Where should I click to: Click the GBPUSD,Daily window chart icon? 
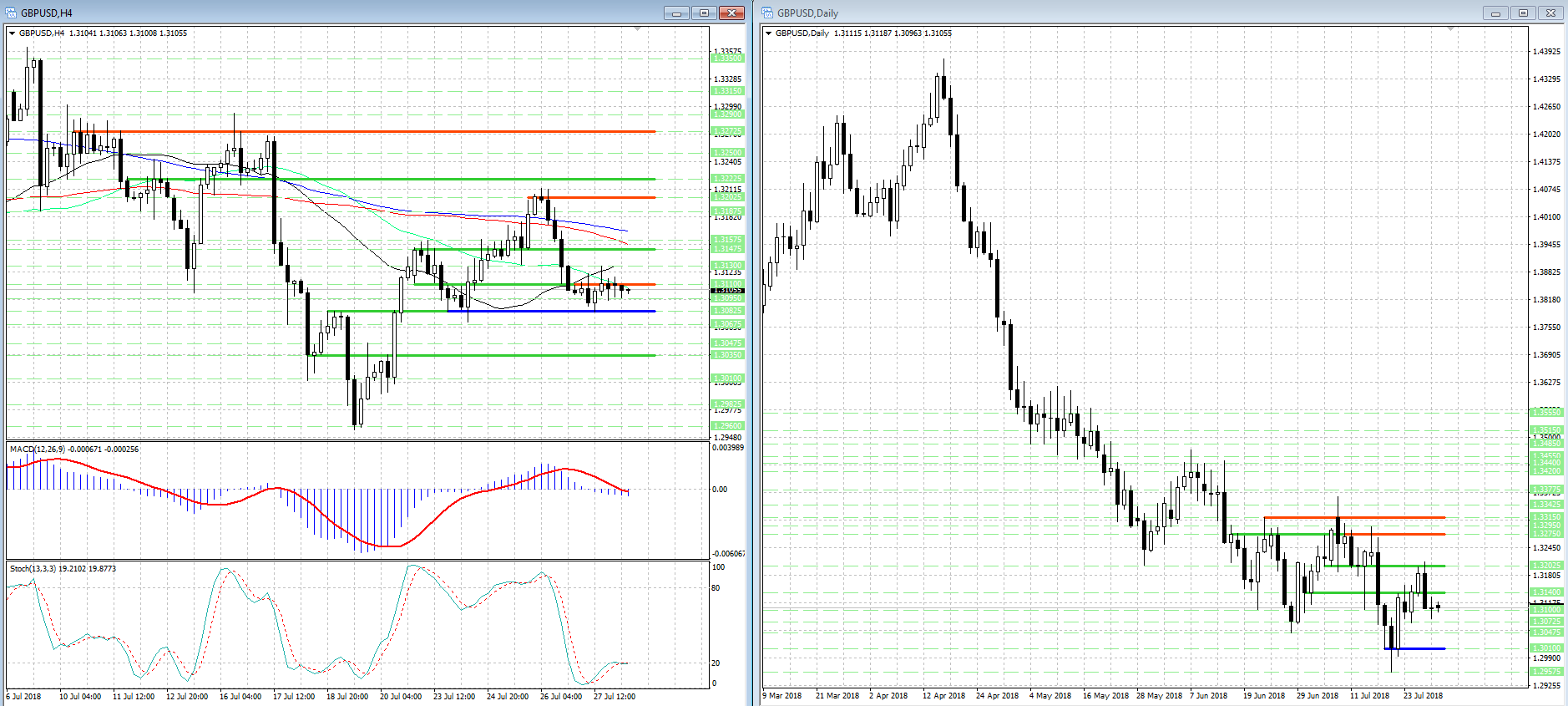tap(767, 13)
